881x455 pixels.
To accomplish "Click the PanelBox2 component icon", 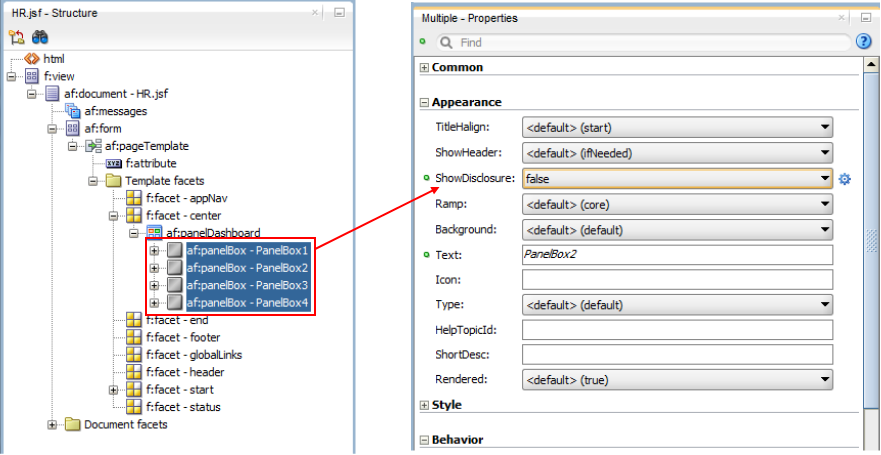I will pyautogui.click(x=175, y=267).
